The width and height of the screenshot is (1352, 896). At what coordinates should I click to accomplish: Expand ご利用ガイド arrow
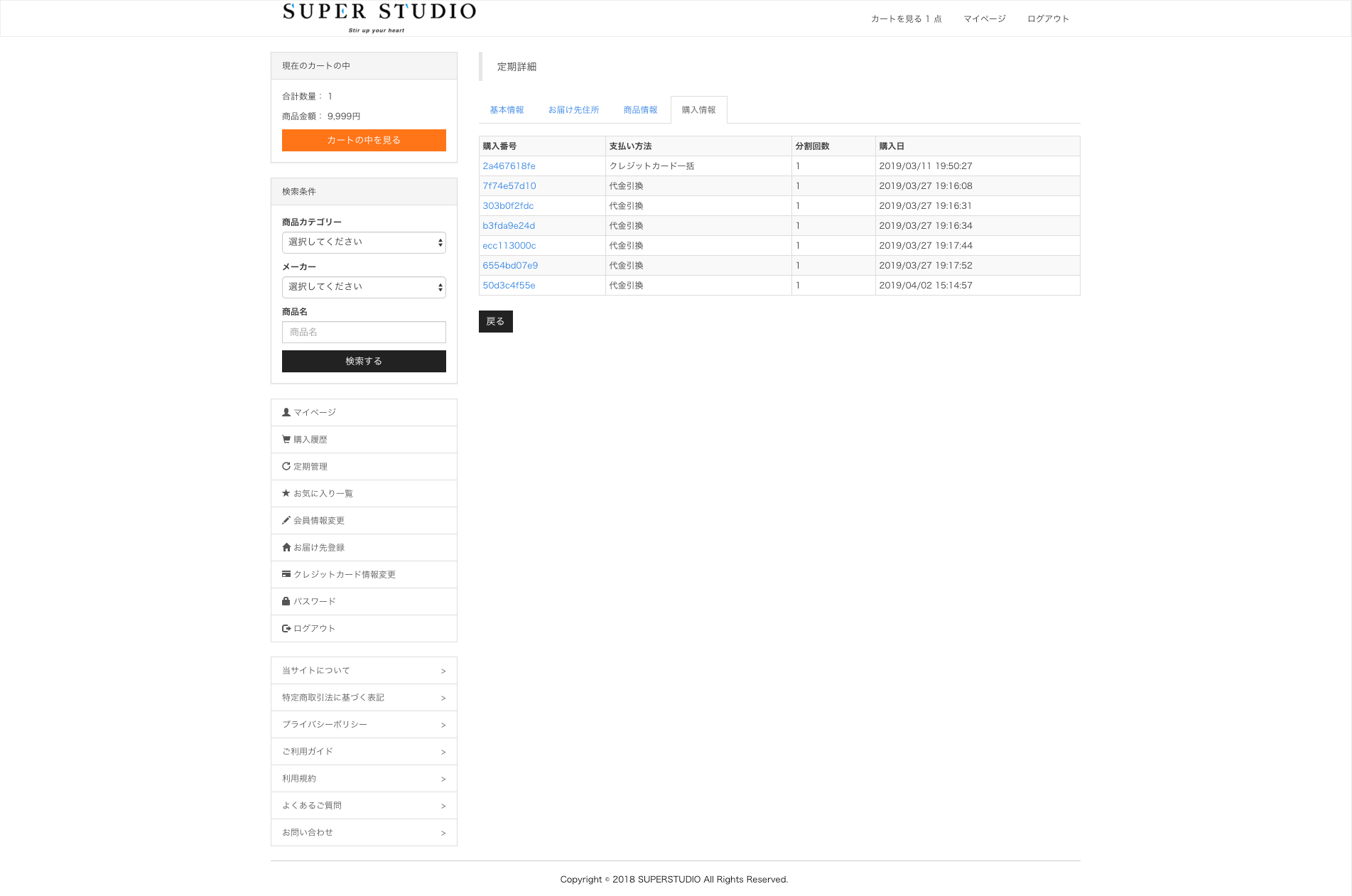[443, 752]
